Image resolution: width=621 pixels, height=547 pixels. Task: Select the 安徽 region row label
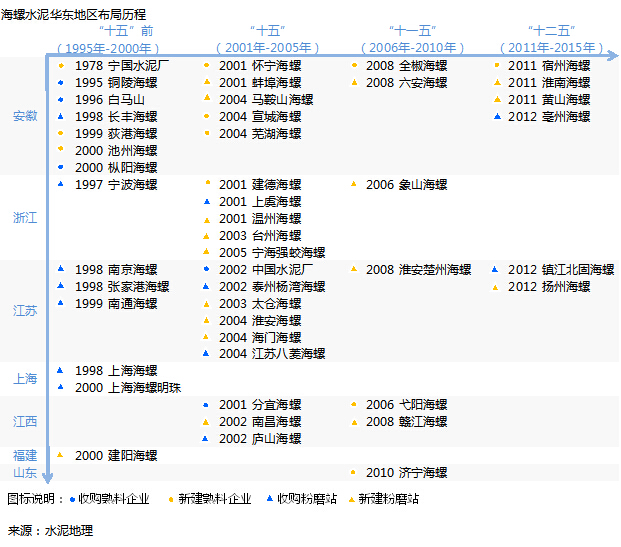(25, 117)
